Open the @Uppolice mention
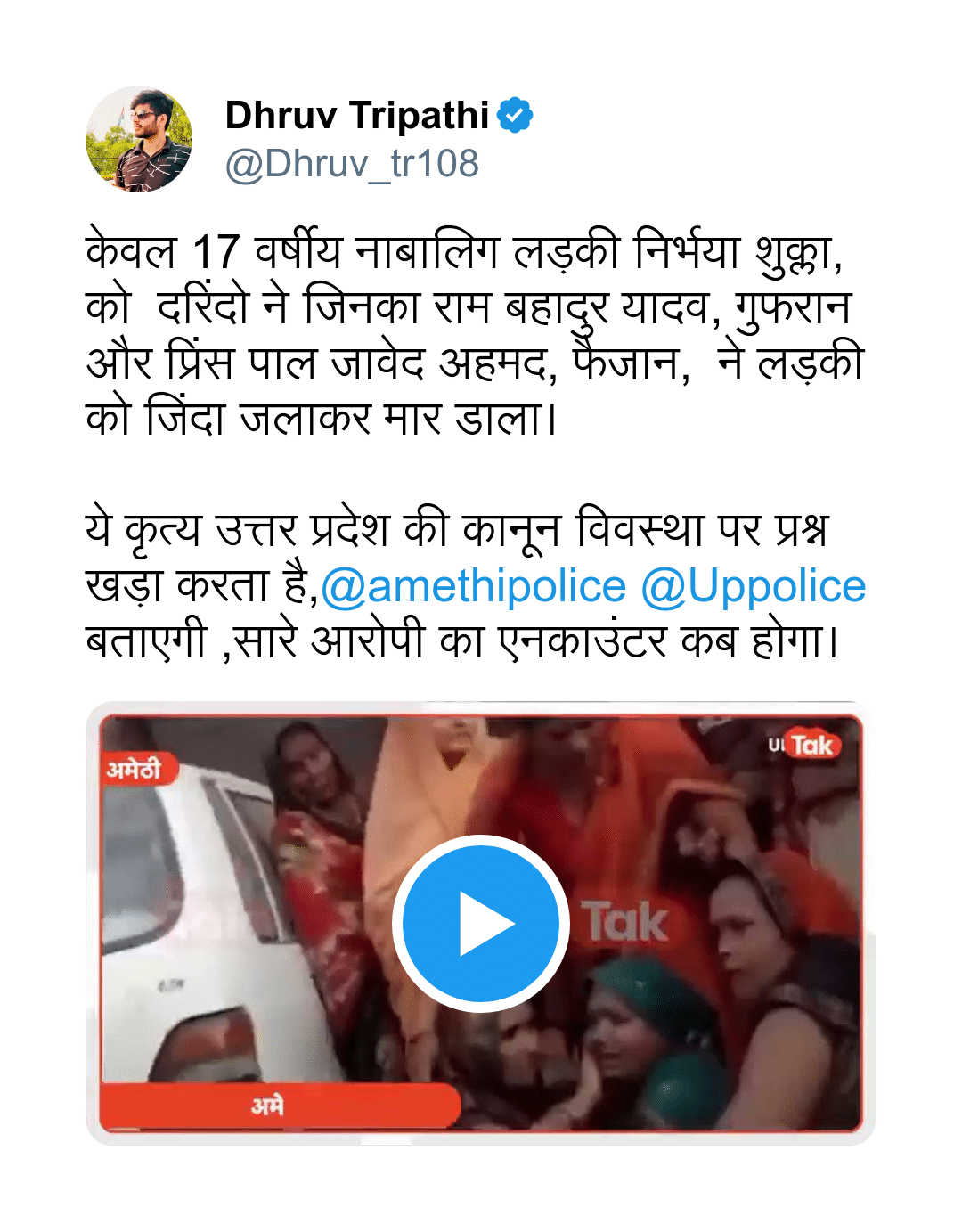 (754, 587)
